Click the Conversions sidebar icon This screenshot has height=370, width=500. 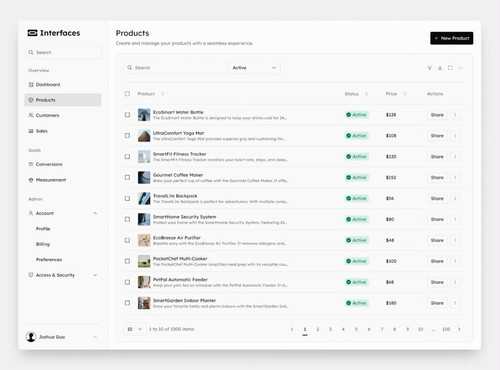(x=31, y=164)
